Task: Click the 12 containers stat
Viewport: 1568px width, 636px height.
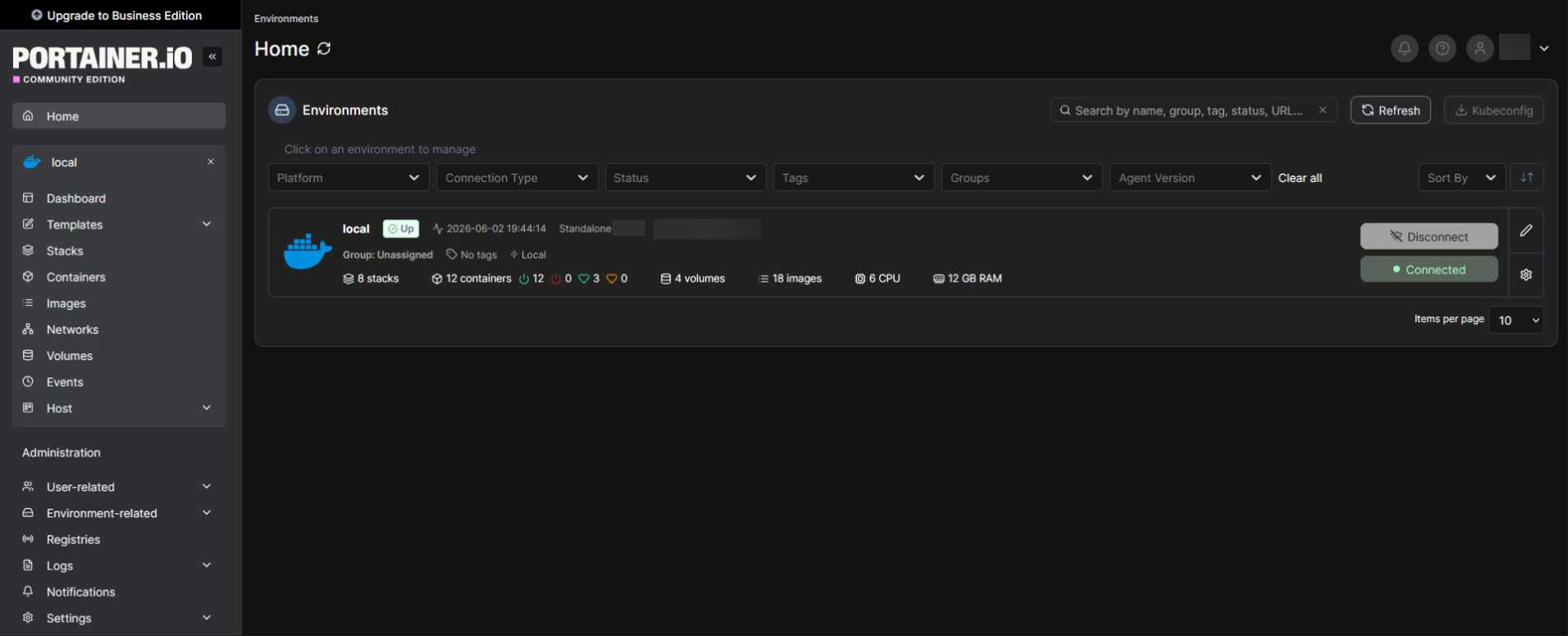Action: point(472,279)
